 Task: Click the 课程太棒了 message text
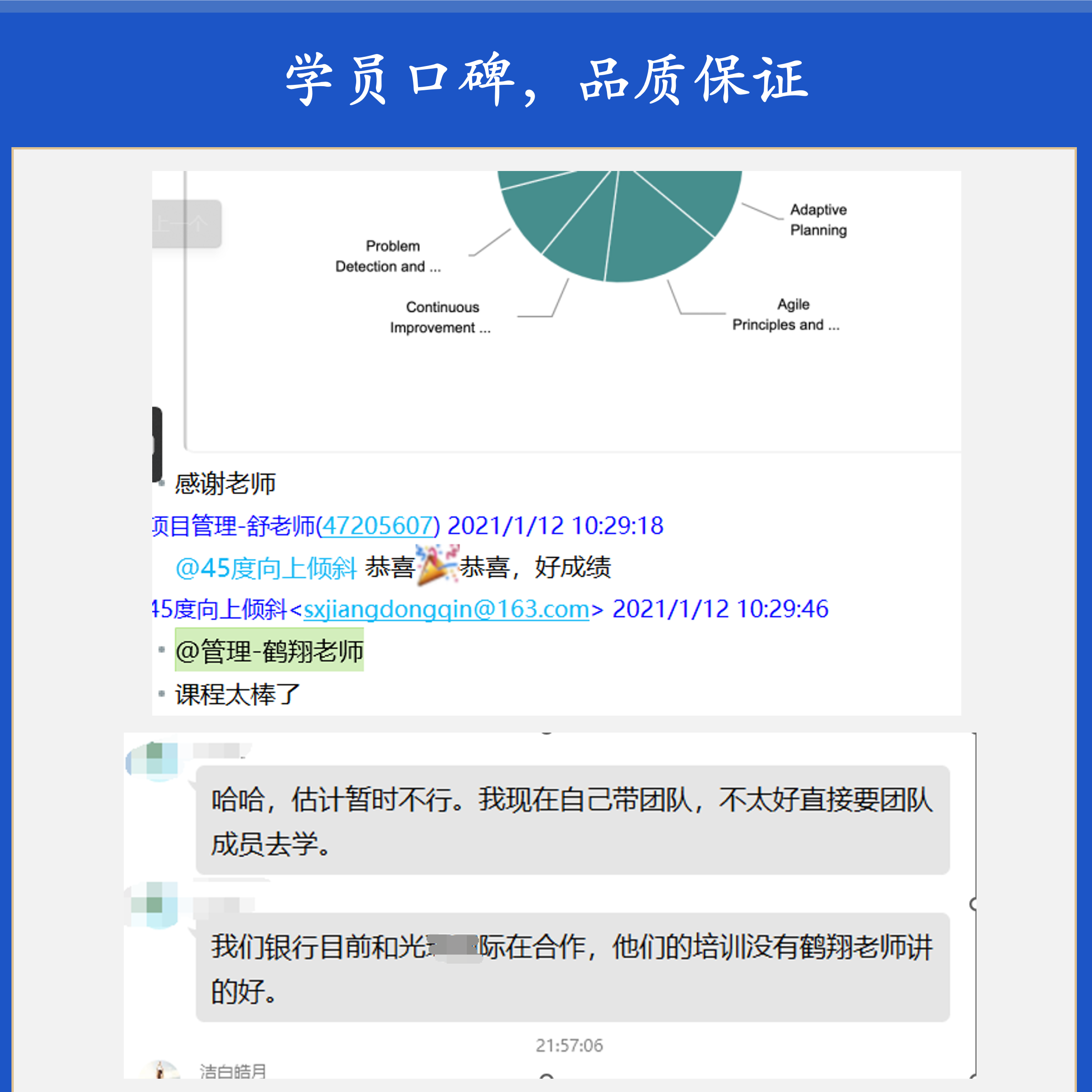[237, 695]
